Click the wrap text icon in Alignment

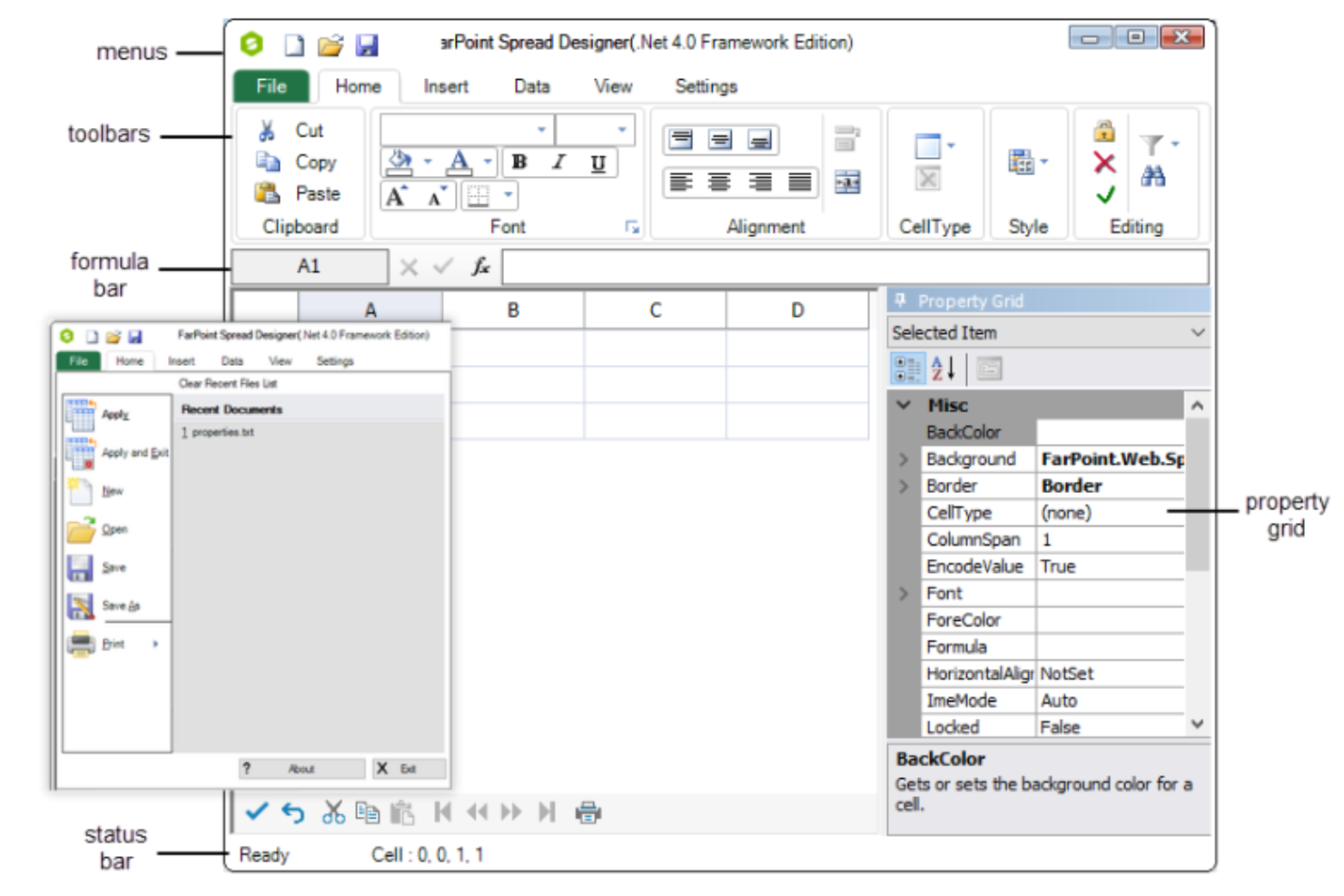846,139
